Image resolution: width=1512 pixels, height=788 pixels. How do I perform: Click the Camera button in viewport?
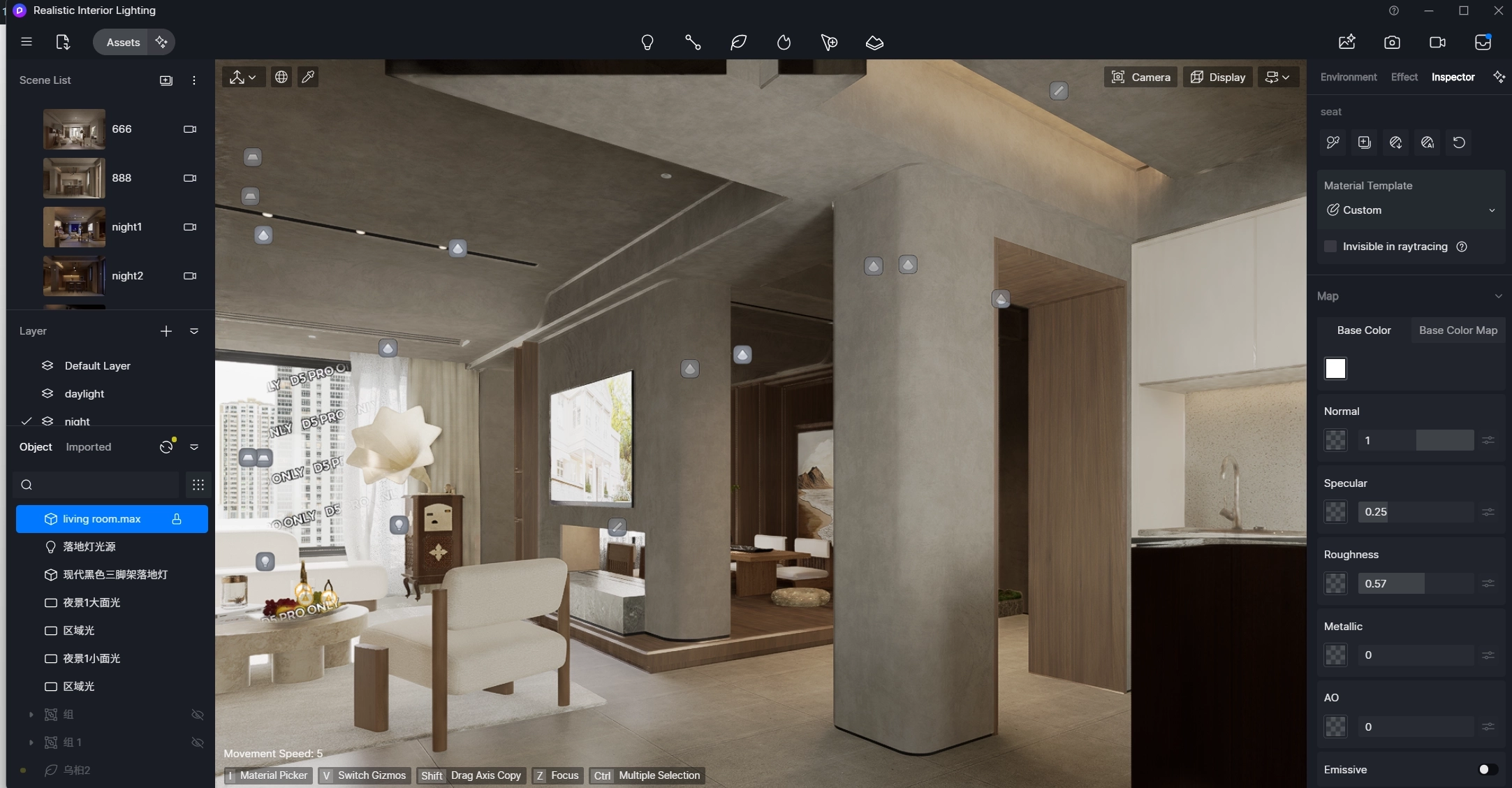coord(1140,77)
